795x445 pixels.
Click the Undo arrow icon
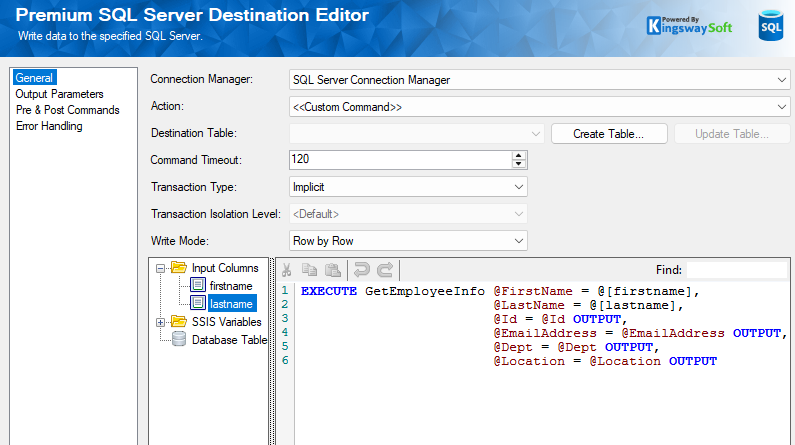point(362,270)
